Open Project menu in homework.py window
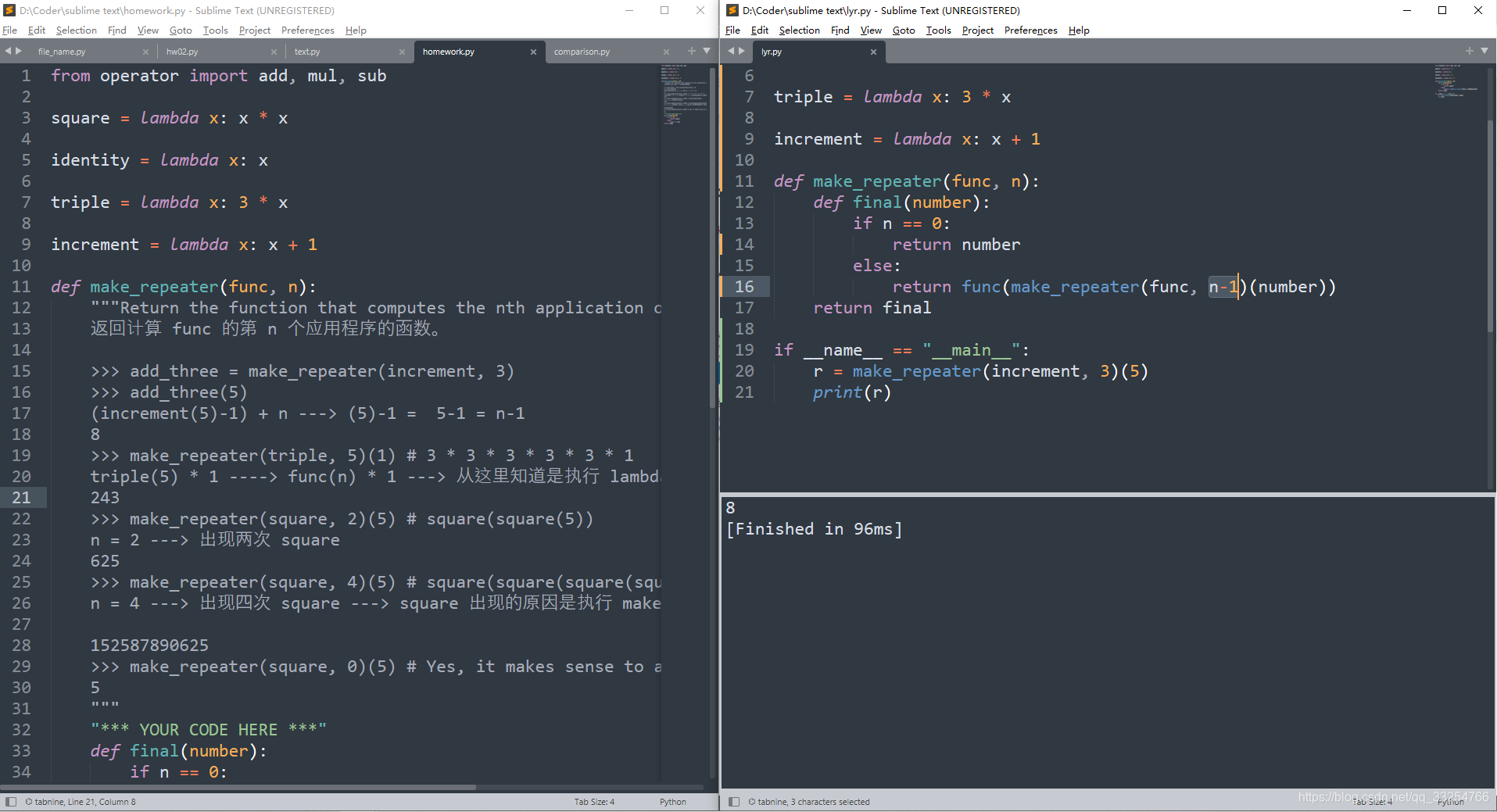Image resolution: width=1497 pixels, height=812 pixels. point(255,30)
